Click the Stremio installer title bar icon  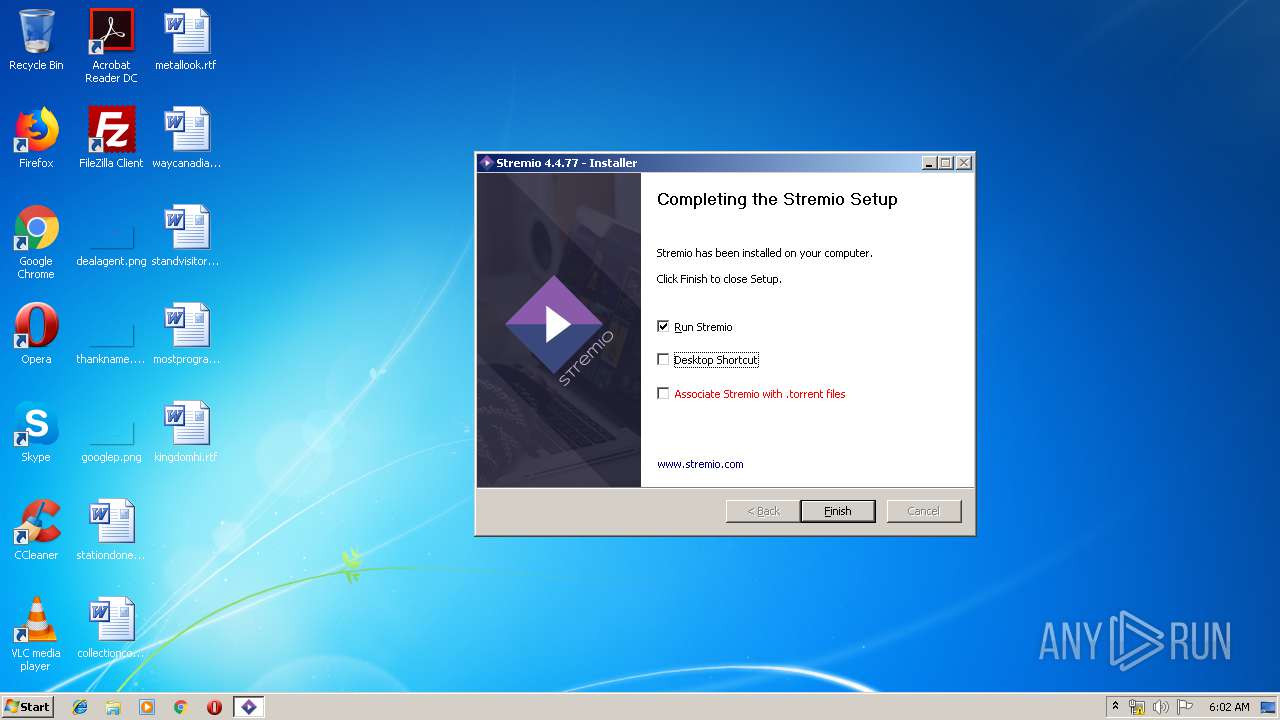[x=487, y=162]
